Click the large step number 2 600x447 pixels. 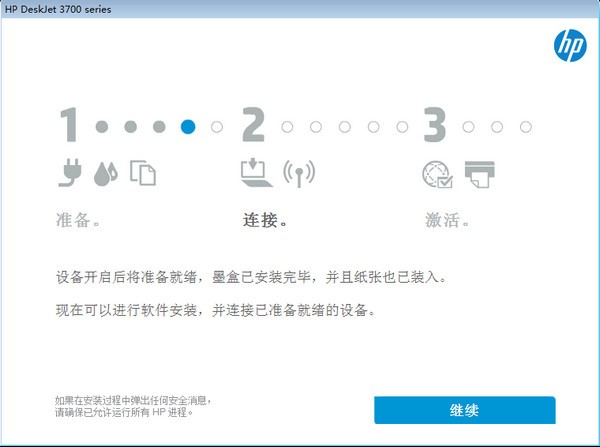pyautogui.click(x=253, y=125)
